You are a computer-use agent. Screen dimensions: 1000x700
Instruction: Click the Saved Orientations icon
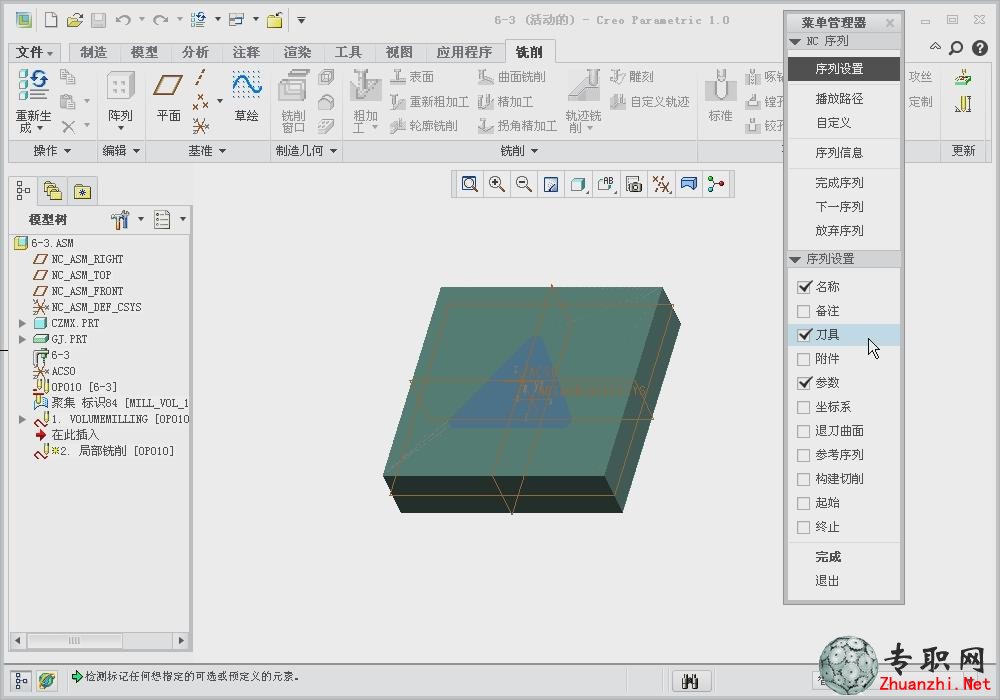[606, 185]
